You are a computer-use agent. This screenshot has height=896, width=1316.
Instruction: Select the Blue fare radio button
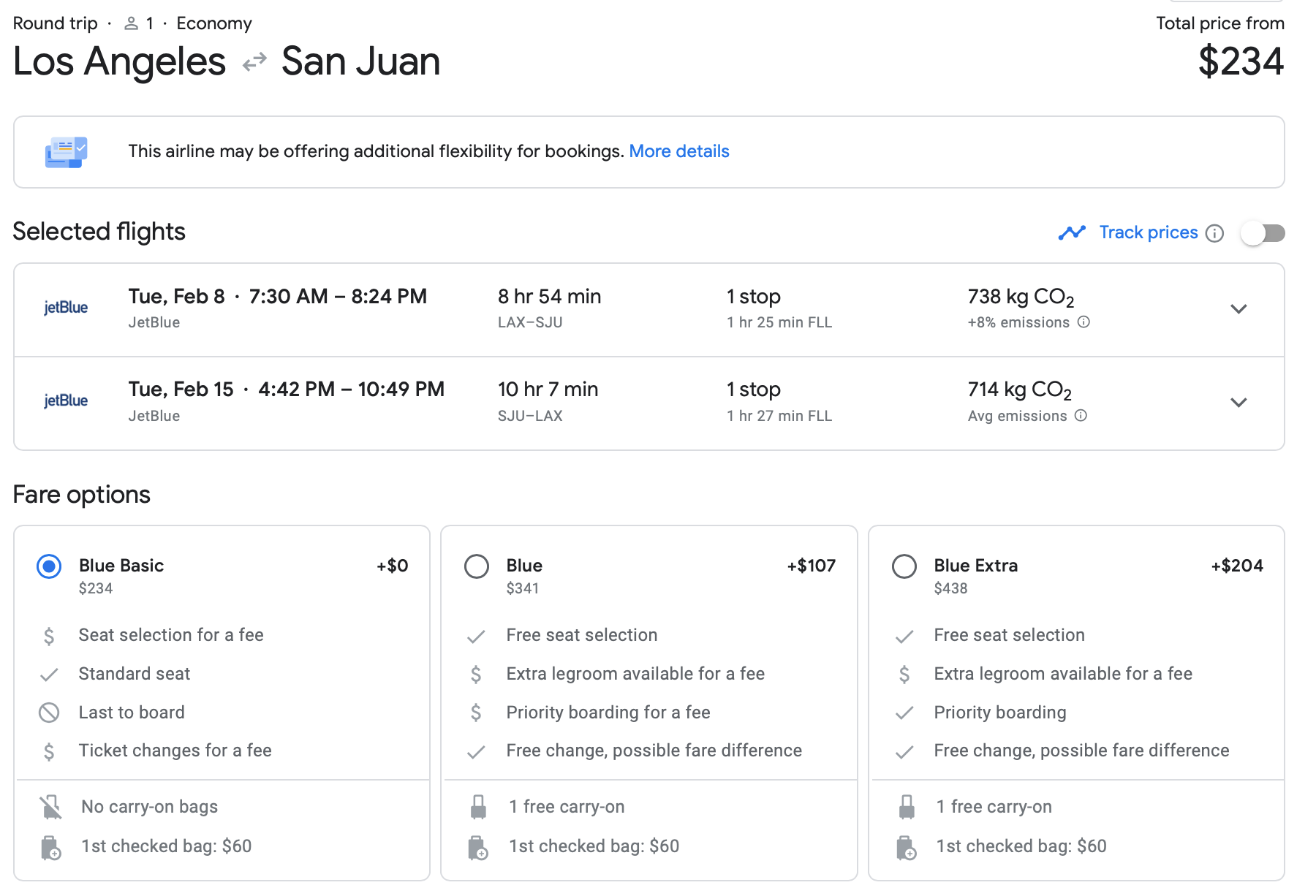pyautogui.click(x=477, y=566)
